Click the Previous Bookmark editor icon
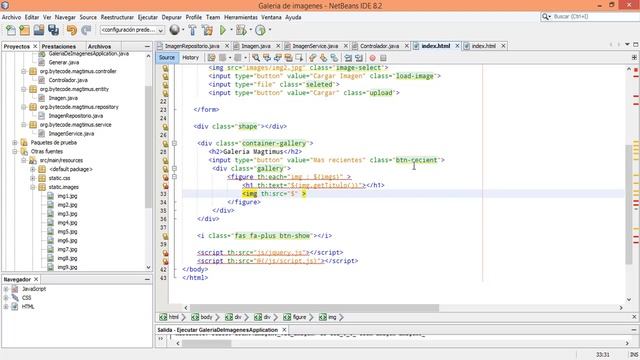The image size is (640, 360). tap(313, 58)
